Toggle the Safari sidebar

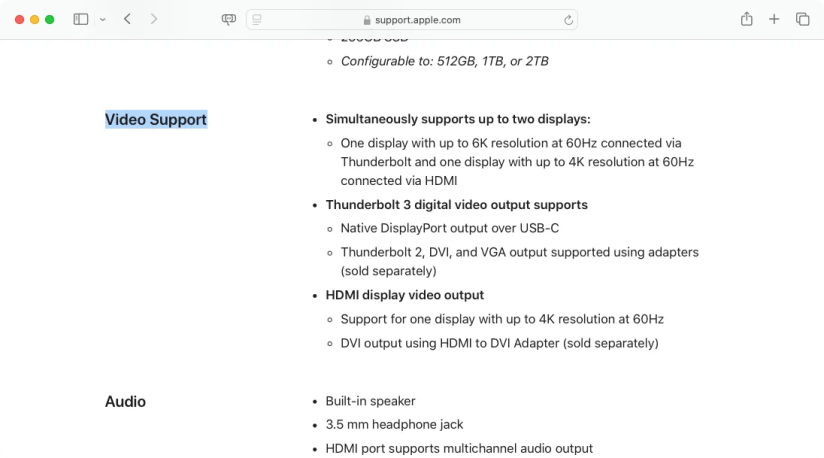tap(80, 19)
